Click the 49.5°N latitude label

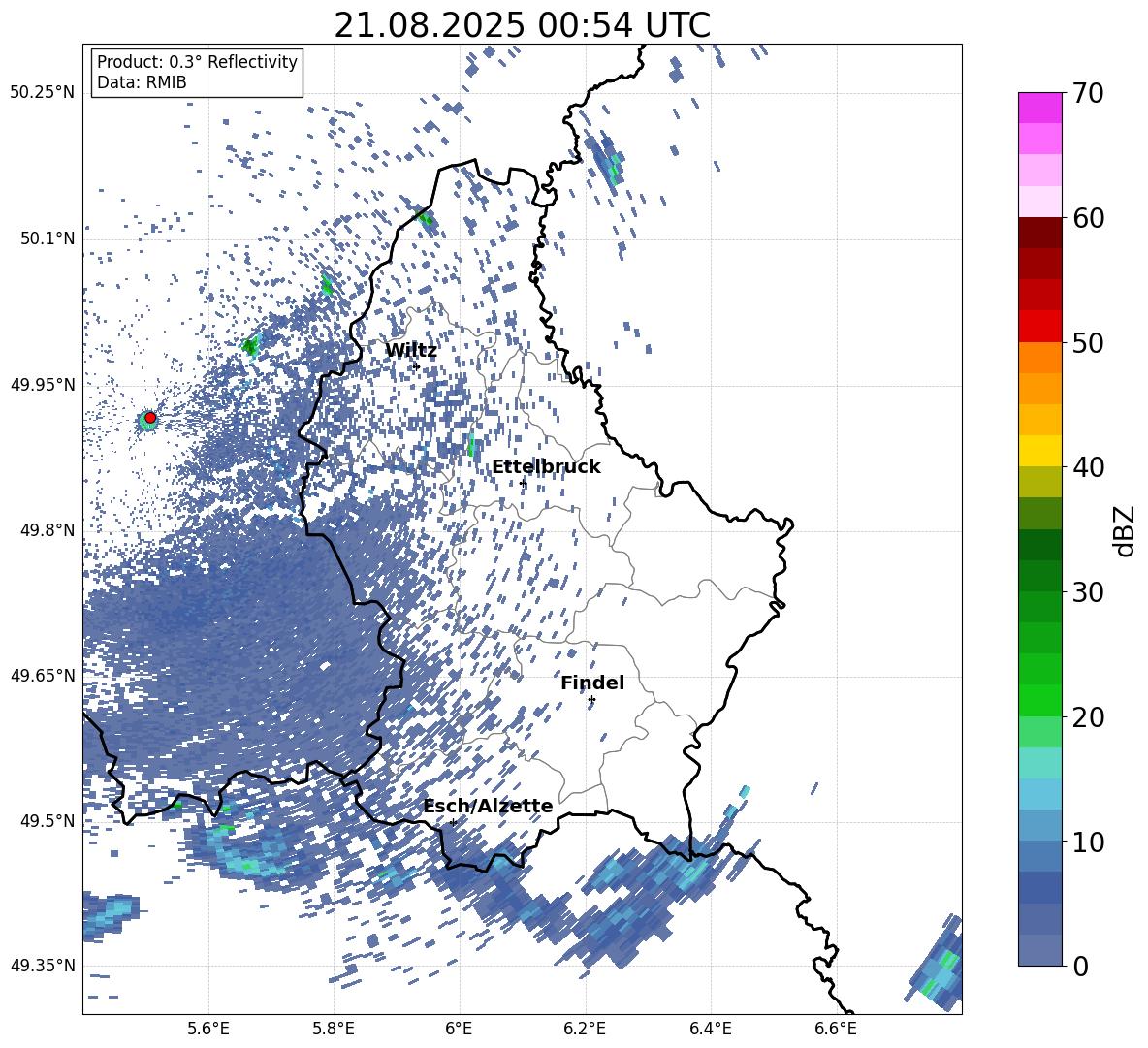(48, 821)
